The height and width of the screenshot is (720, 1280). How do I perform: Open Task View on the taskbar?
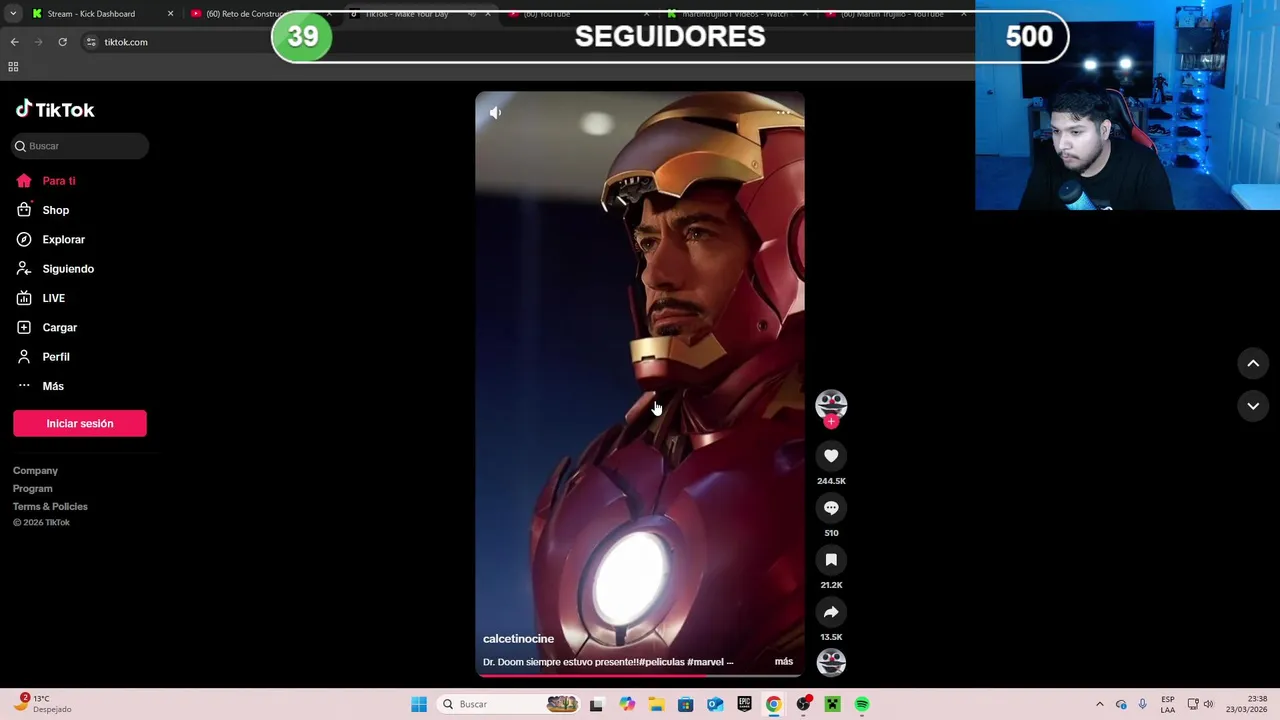(x=596, y=704)
